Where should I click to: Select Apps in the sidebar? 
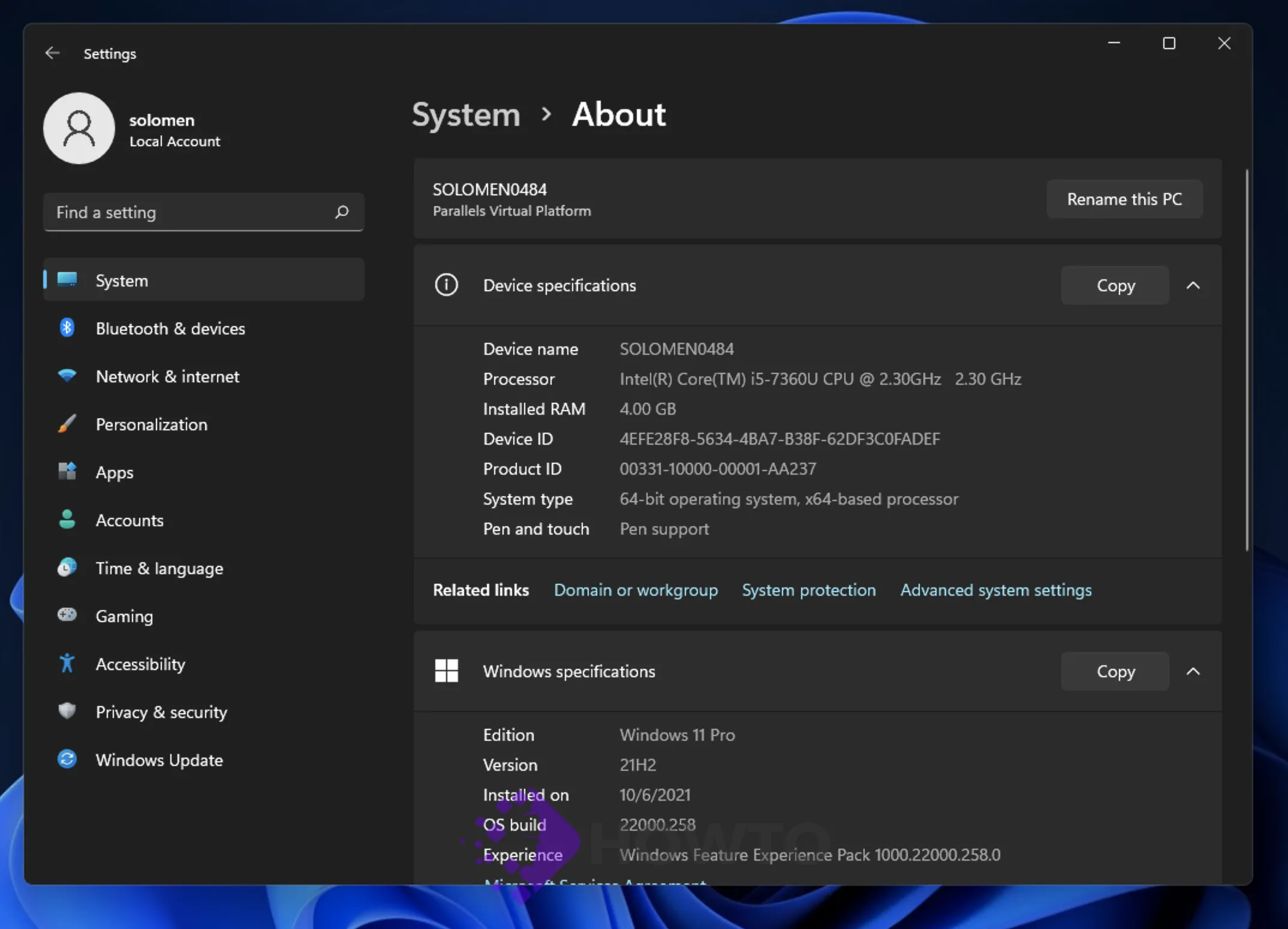(x=204, y=472)
